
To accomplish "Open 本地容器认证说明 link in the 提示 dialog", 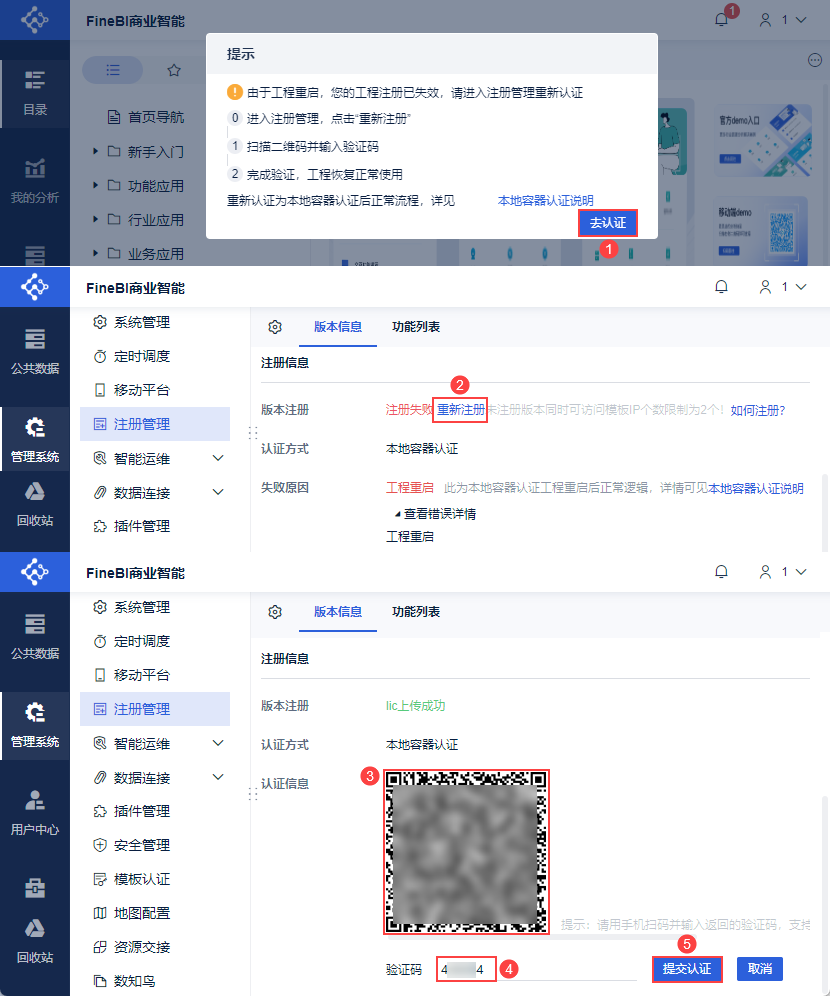I will (x=546, y=201).
